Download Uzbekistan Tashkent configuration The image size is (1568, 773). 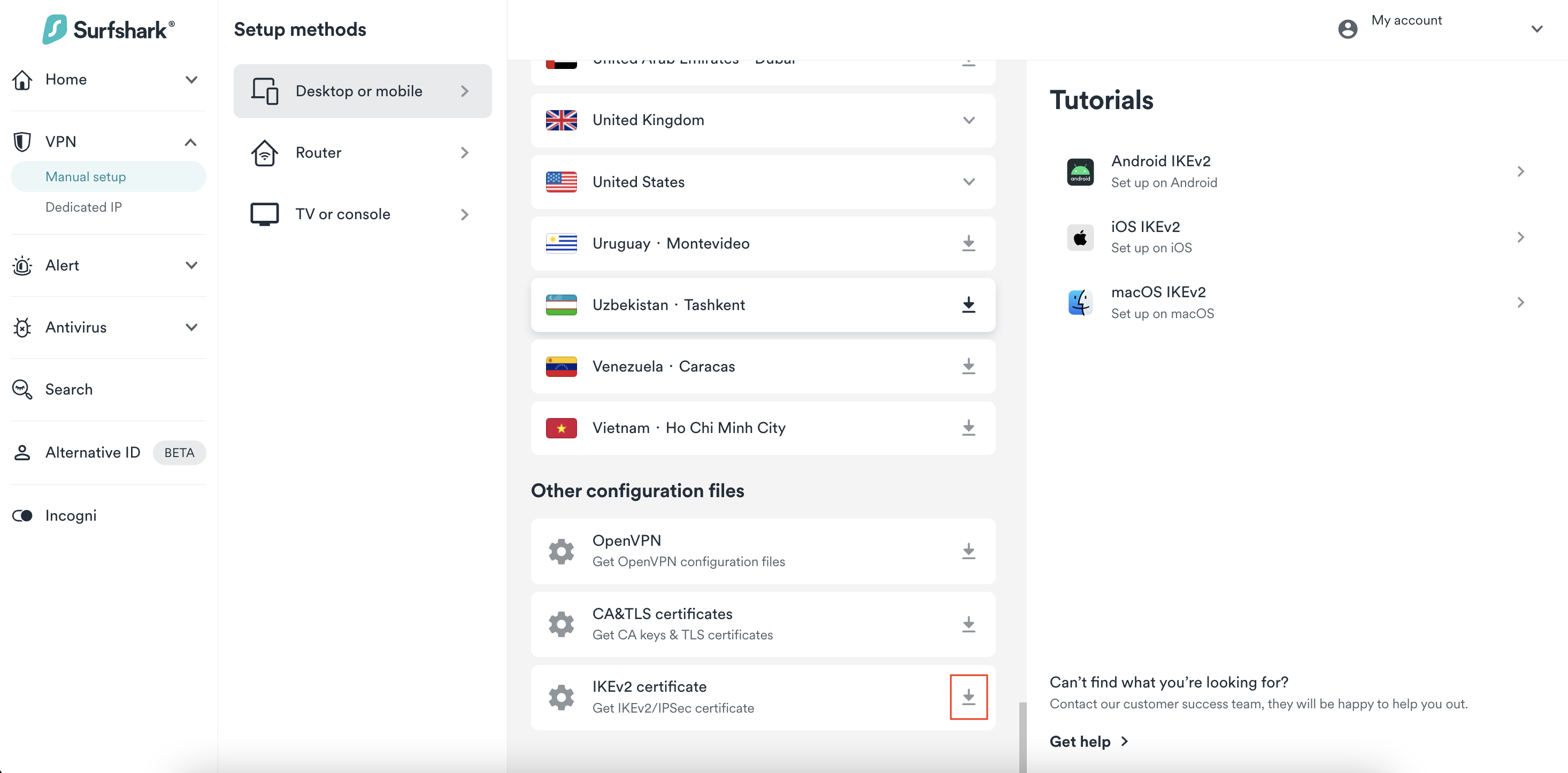coord(969,305)
